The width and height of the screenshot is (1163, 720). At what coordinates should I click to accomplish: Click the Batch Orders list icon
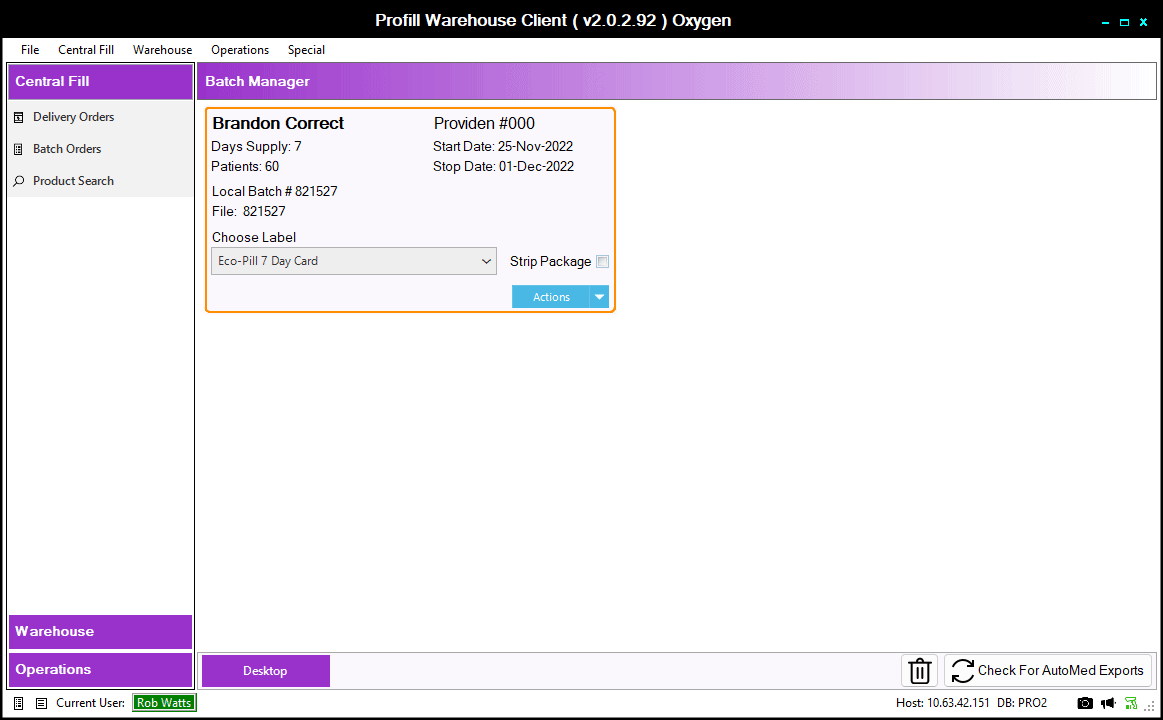pos(19,149)
